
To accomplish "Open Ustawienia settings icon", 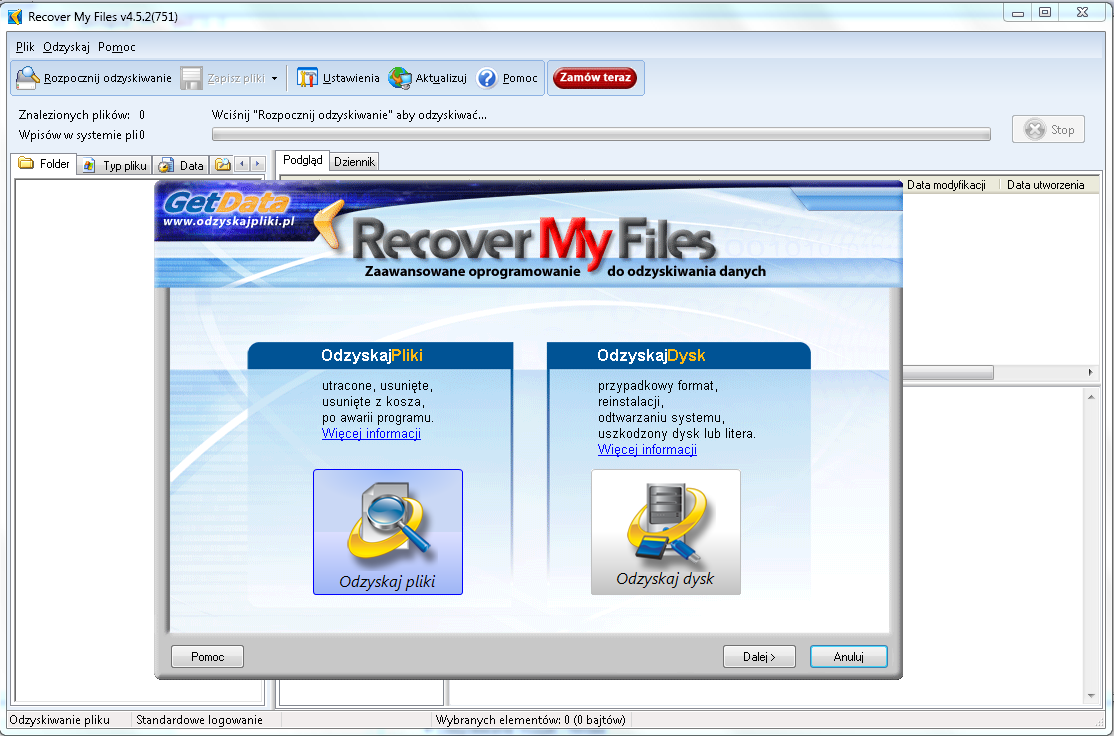I will [307, 78].
